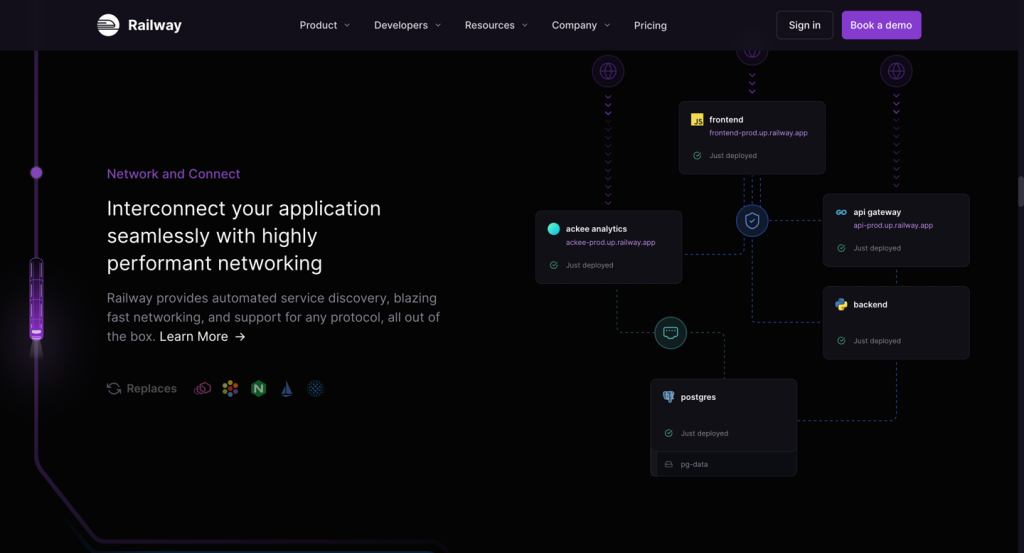Open ackee-prod.up.railway.app link
This screenshot has height=553, width=1024.
(x=611, y=242)
